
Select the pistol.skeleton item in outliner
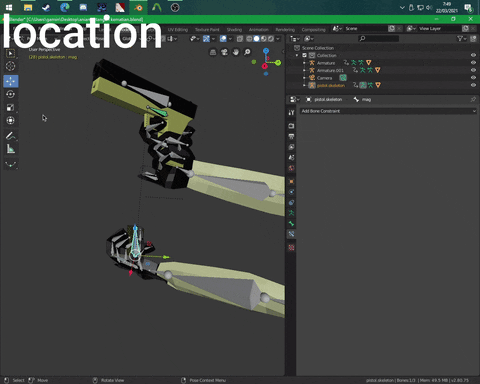point(331,85)
